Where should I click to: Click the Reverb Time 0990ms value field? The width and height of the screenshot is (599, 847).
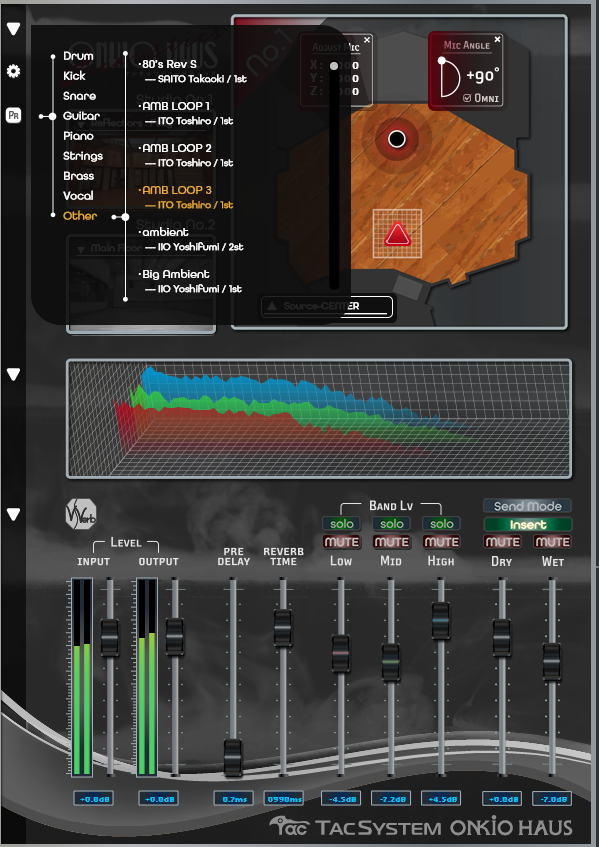(x=284, y=798)
